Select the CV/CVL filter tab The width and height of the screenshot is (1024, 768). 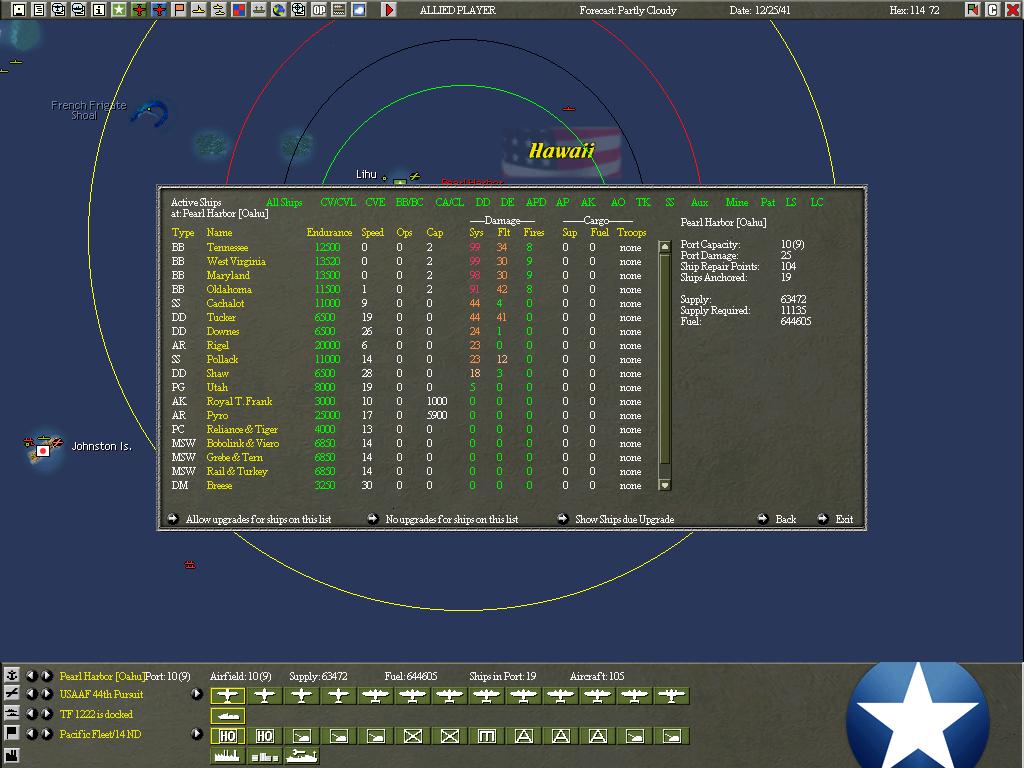click(338, 202)
